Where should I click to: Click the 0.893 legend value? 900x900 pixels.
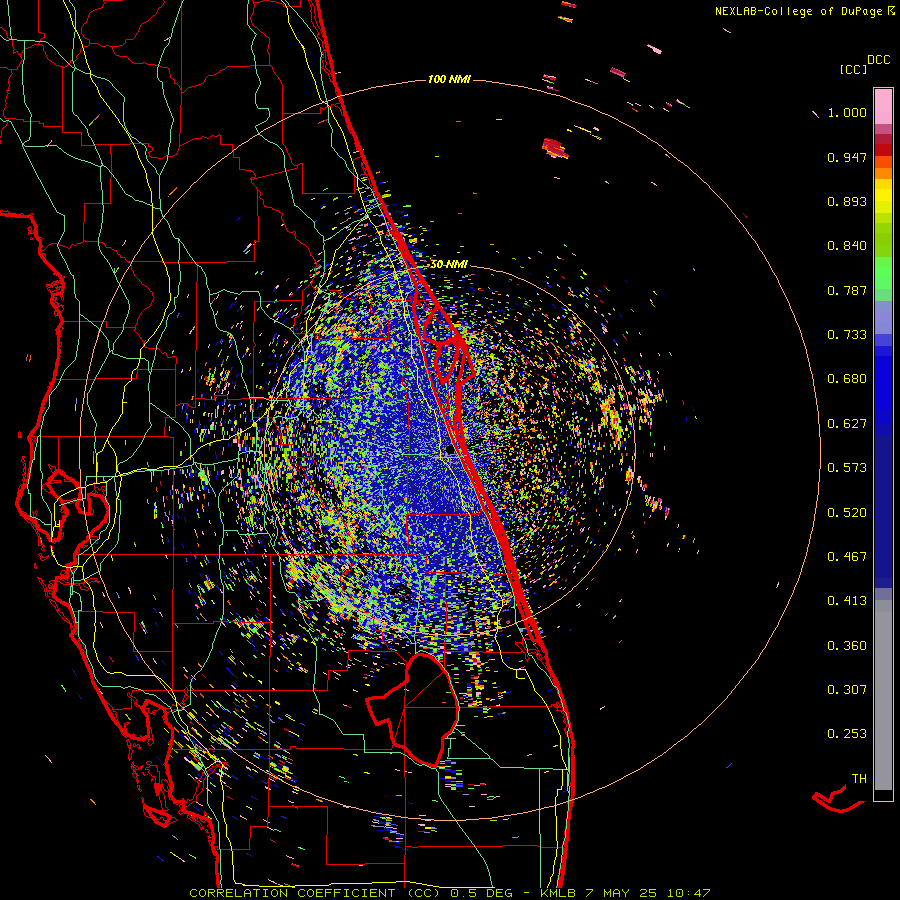[x=847, y=201]
